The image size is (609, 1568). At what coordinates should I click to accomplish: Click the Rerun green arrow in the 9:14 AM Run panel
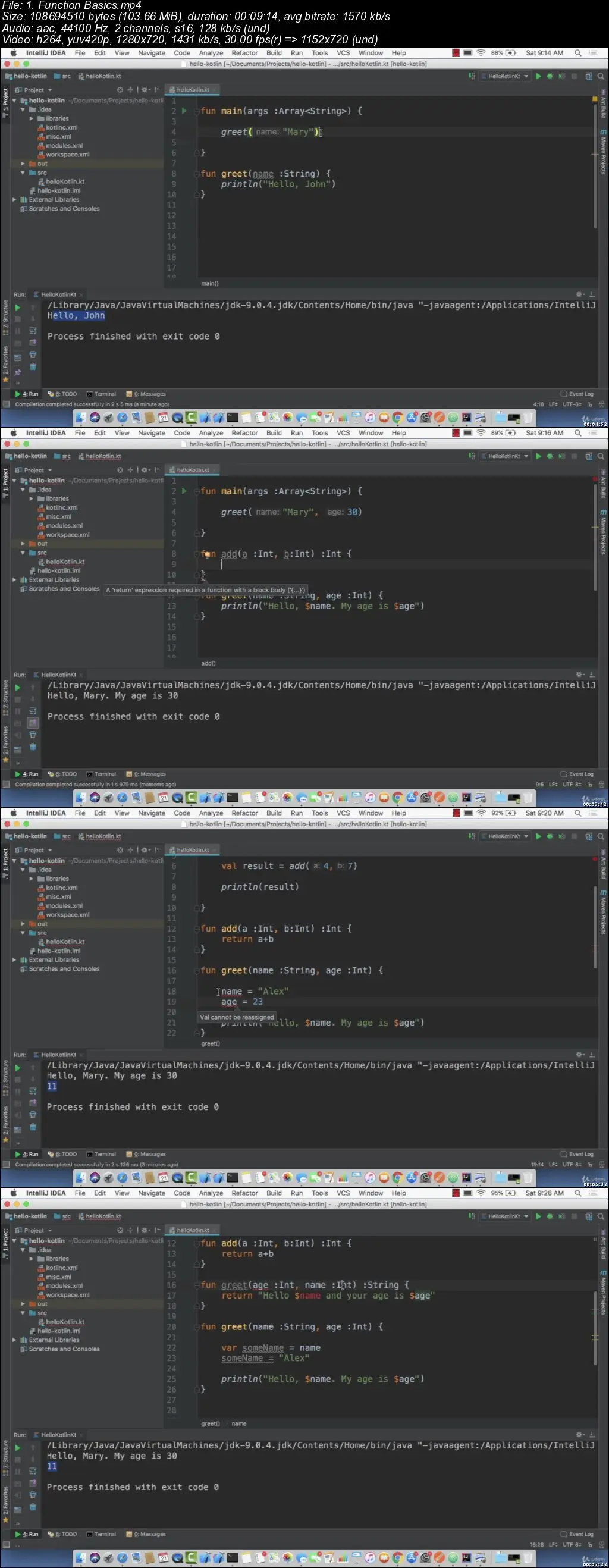18,308
